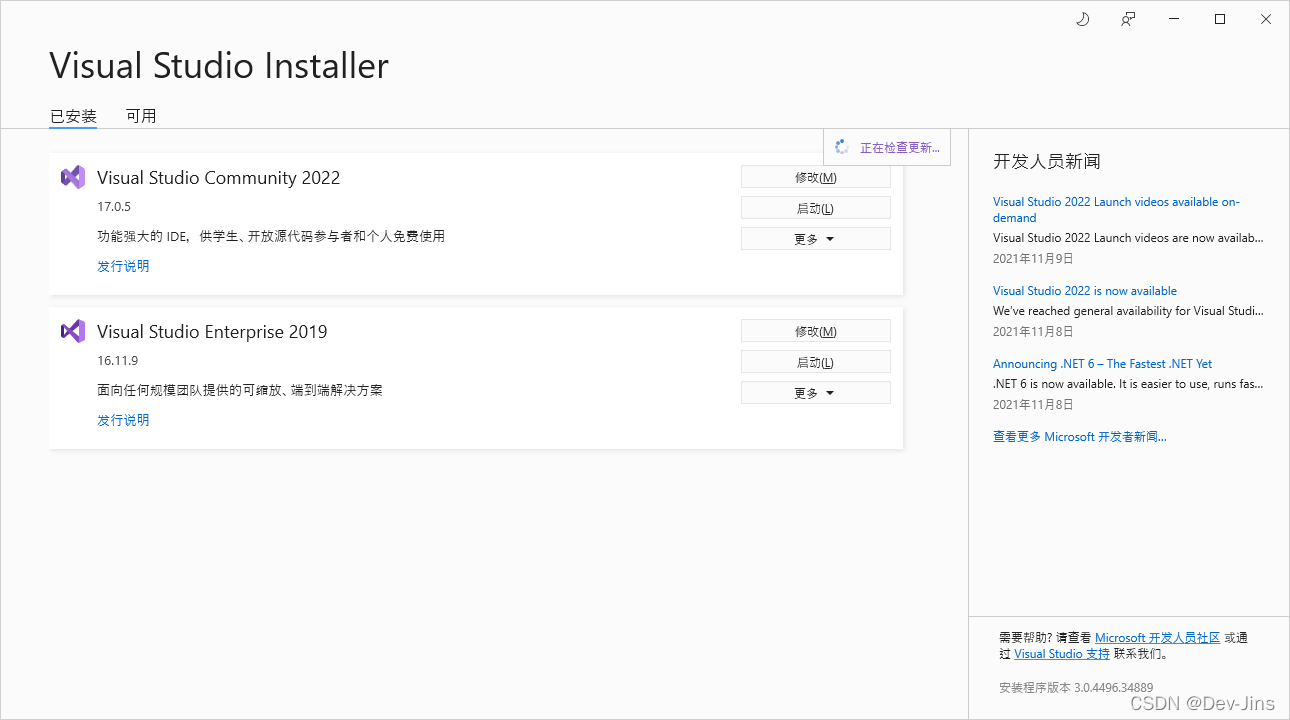This screenshot has height=720, width=1290.
Task: Open Visual Studio 支持 link
Action: [x=1062, y=654]
